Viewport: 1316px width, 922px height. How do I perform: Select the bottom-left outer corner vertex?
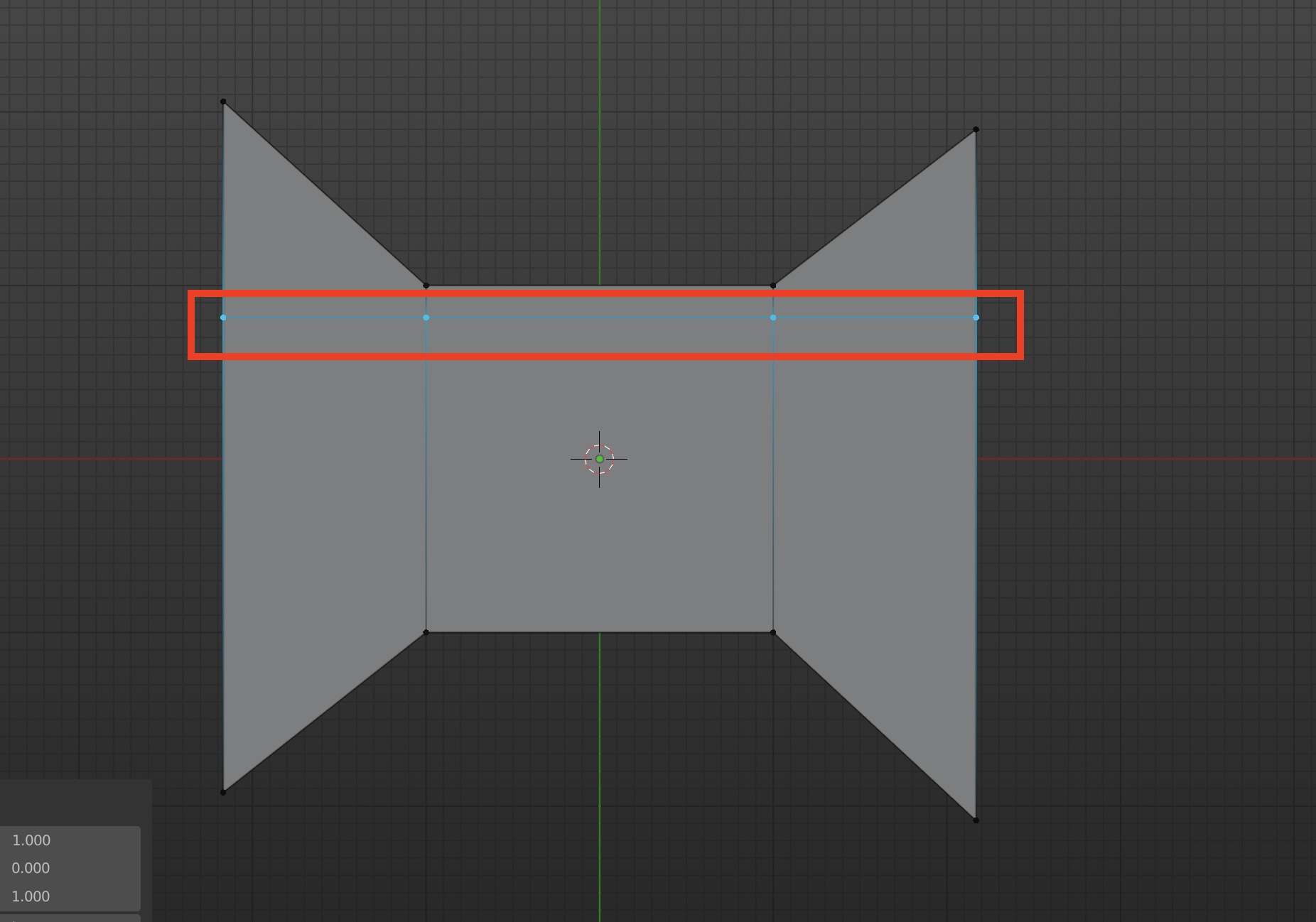click(x=223, y=792)
